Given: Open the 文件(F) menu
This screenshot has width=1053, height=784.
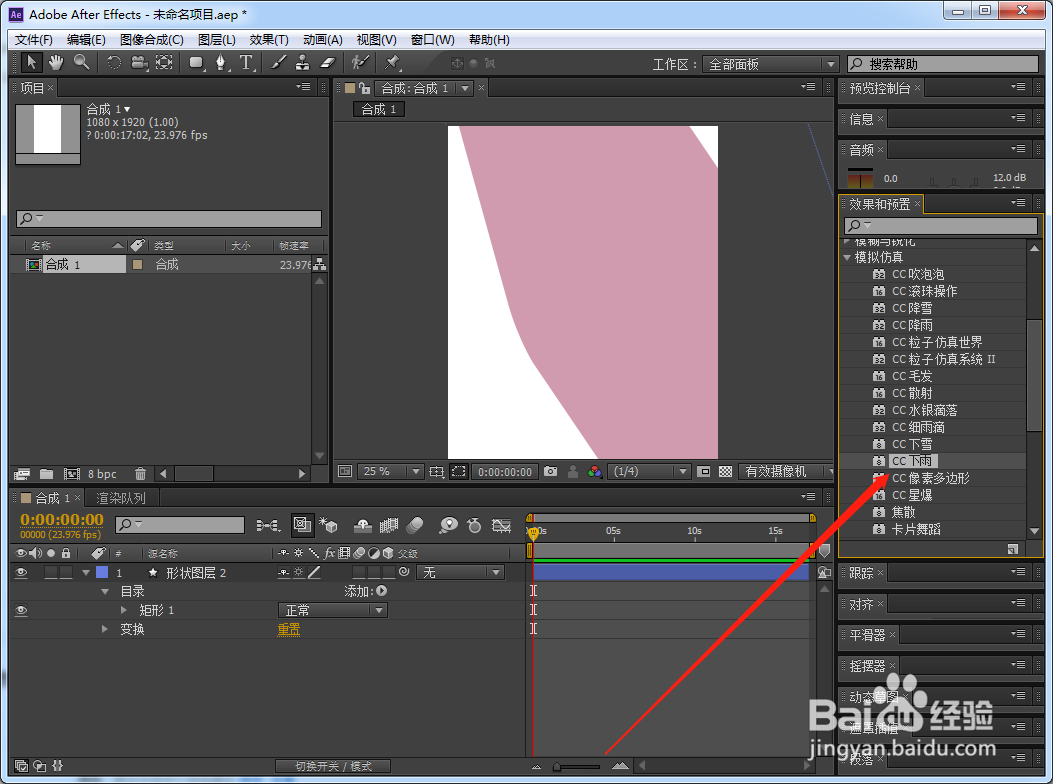Looking at the screenshot, I should coord(34,40).
